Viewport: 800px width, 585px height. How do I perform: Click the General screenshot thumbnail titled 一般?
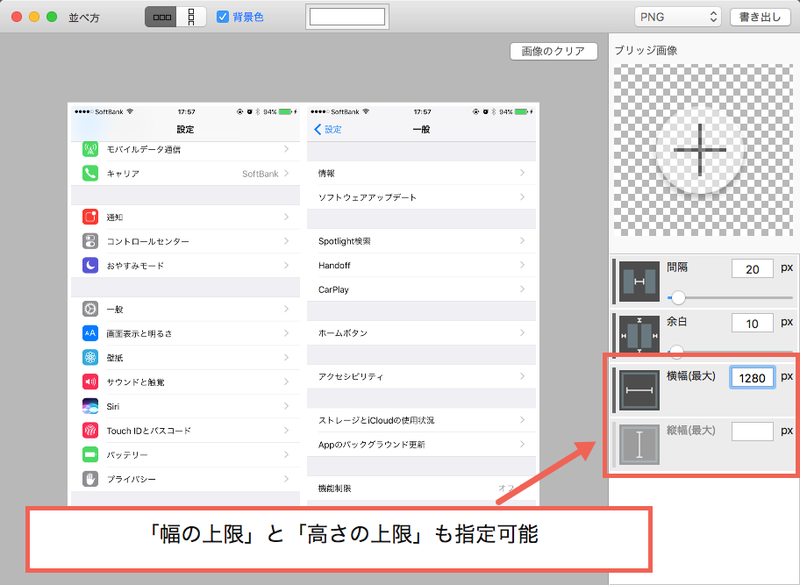[x=421, y=304]
